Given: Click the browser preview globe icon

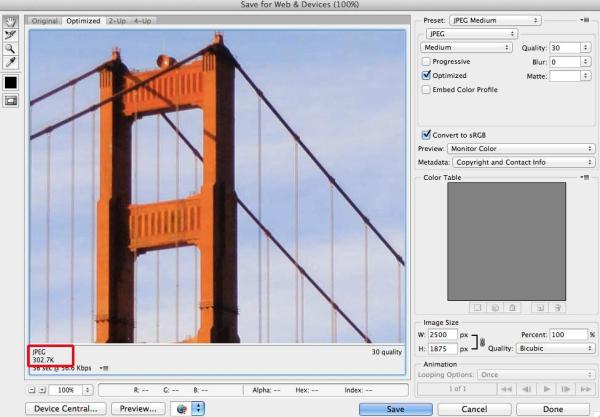Looking at the screenshot, I should [x=182, y=408].
